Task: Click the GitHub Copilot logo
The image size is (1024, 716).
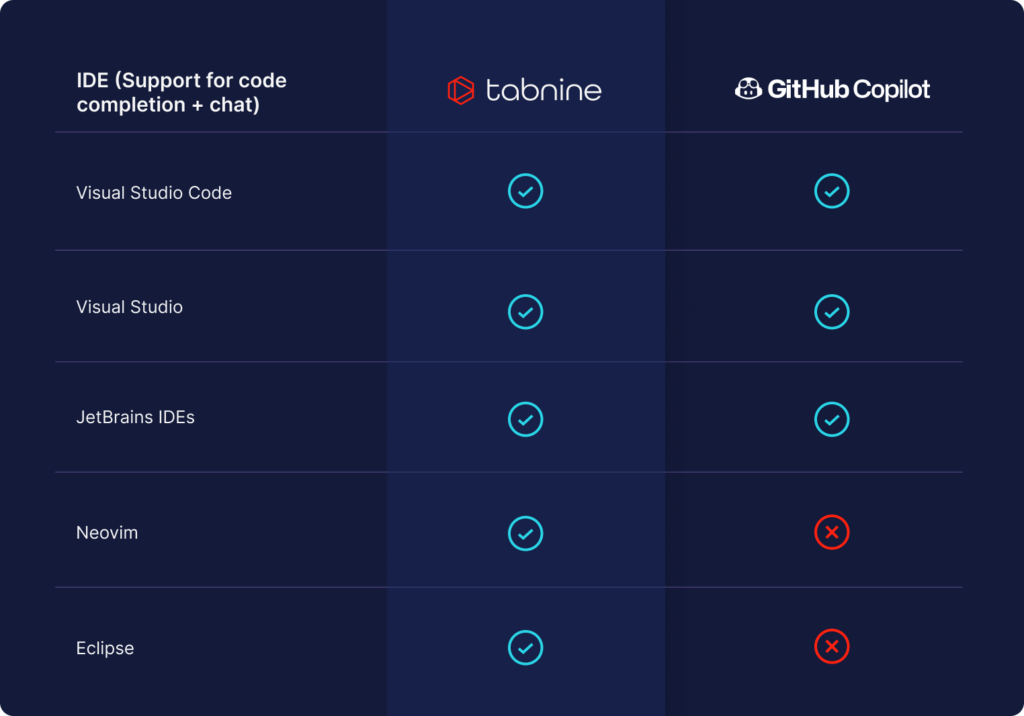Action: pyautogui.click(x=832, y=90)
